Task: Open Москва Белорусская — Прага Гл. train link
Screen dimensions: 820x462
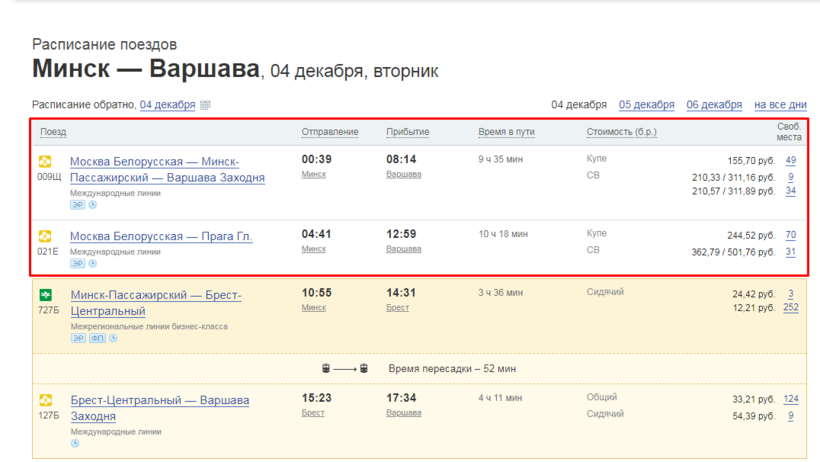Action: tap(161, 236)
